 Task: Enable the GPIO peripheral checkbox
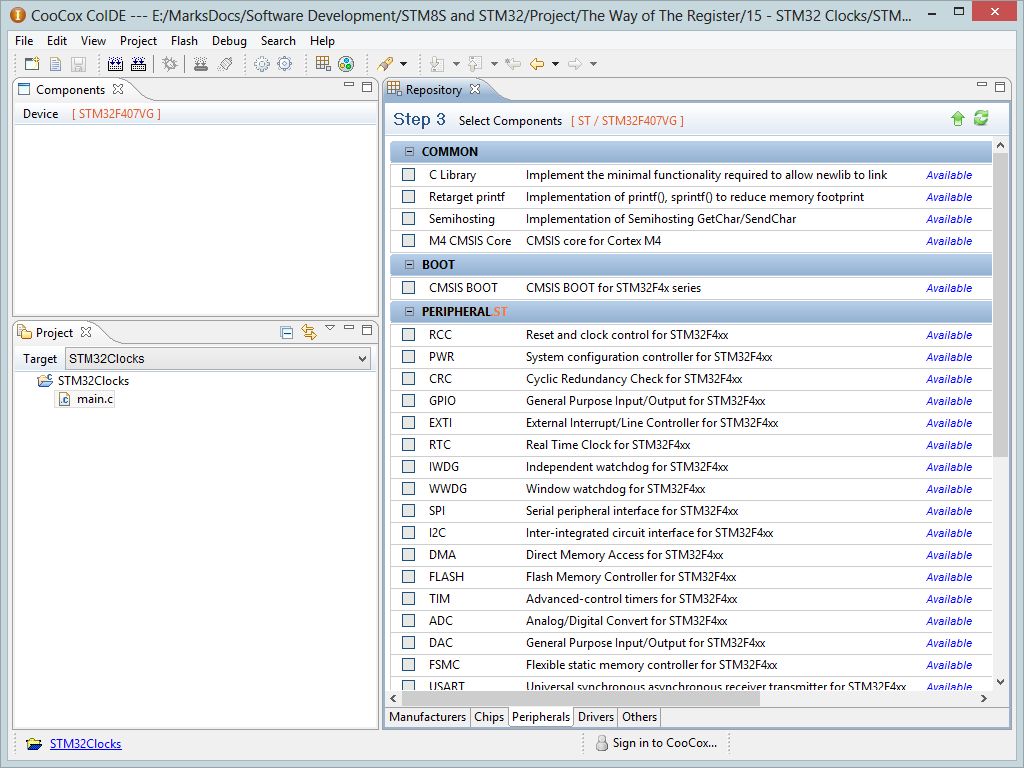coord(409,400)
